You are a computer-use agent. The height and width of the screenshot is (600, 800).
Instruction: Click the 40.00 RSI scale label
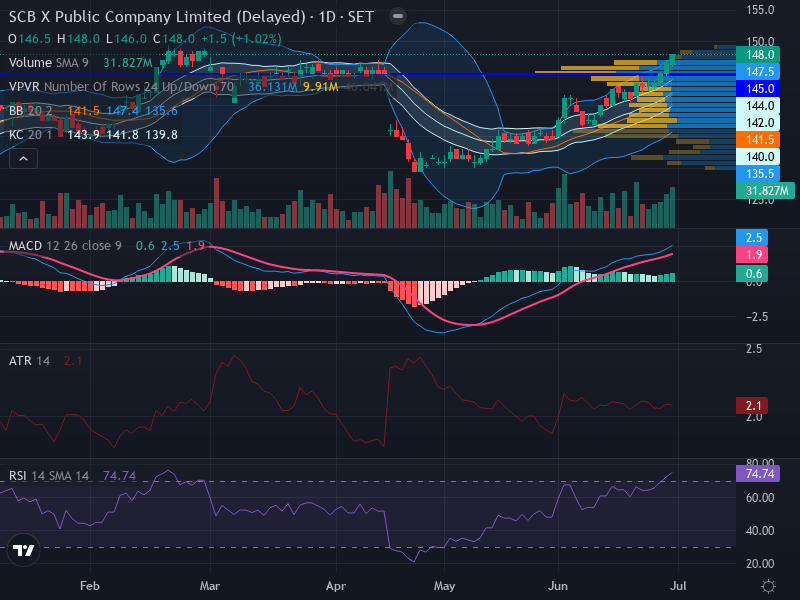[x=760, y=531]
